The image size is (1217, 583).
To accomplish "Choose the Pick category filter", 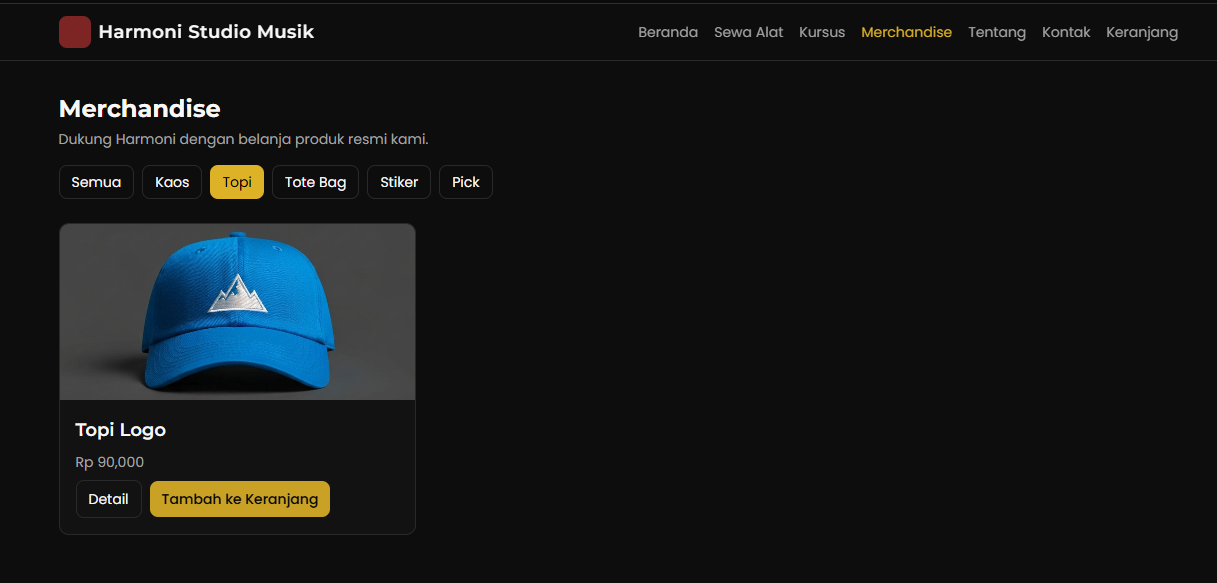I will tap(466, 182).
